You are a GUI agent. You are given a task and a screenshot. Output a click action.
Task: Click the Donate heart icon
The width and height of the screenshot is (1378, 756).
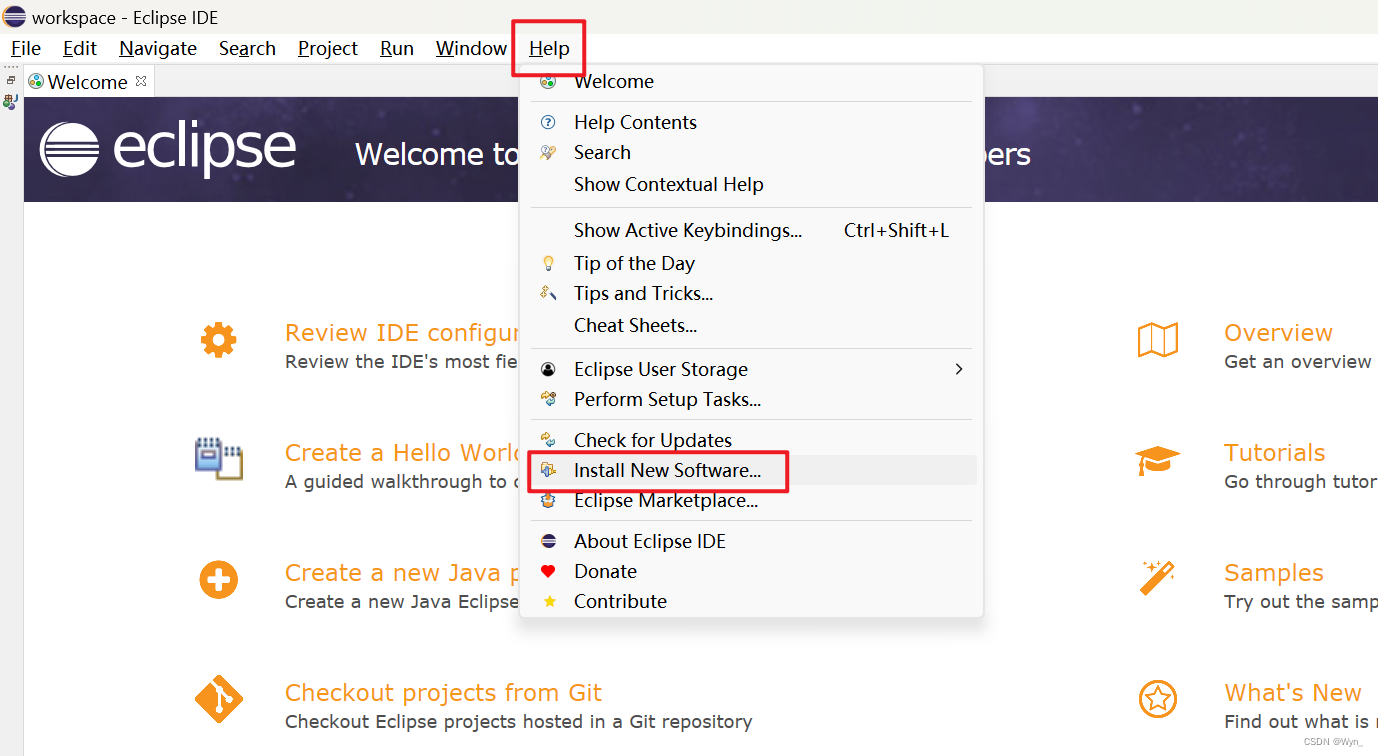click(x=548, y=571)
